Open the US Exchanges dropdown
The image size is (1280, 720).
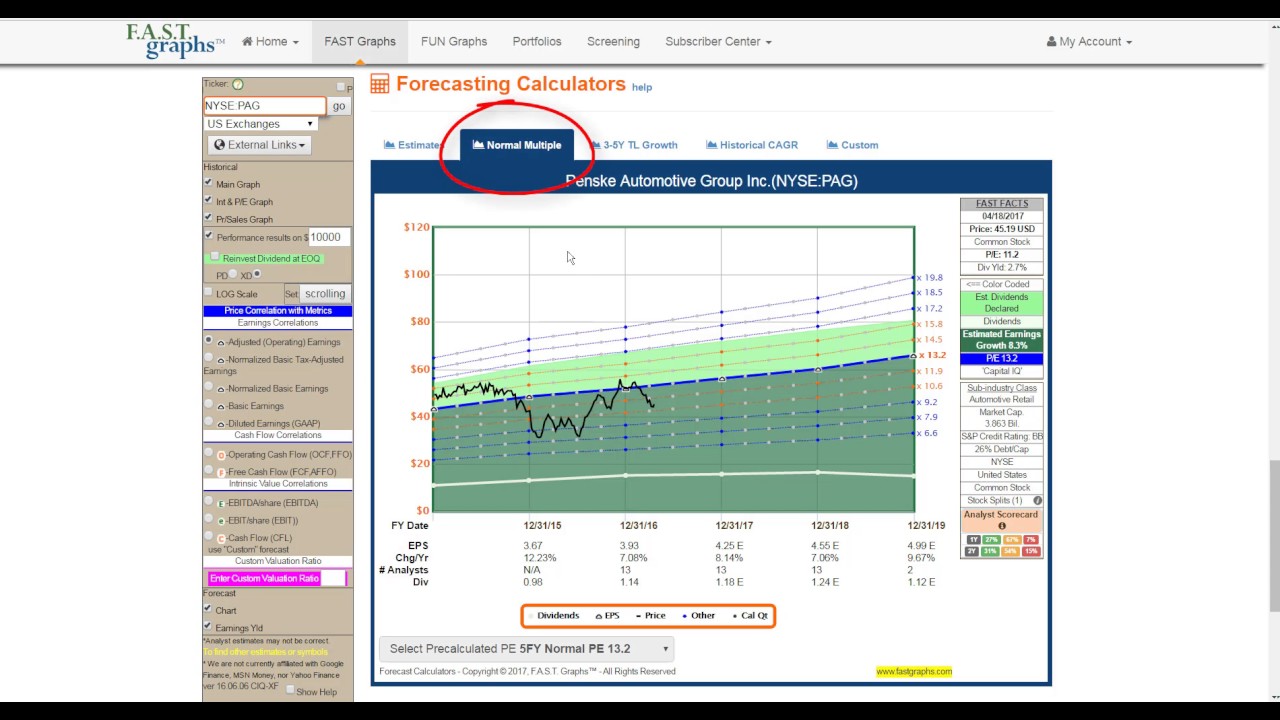click(x=260, y=124)
